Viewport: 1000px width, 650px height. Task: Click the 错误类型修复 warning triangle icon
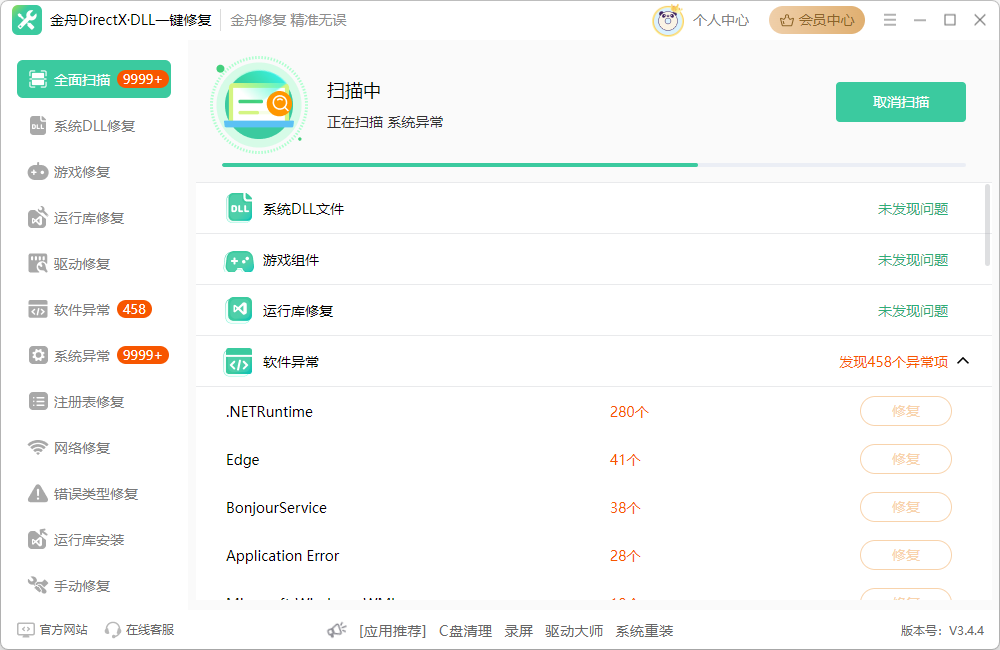point(38,494)
